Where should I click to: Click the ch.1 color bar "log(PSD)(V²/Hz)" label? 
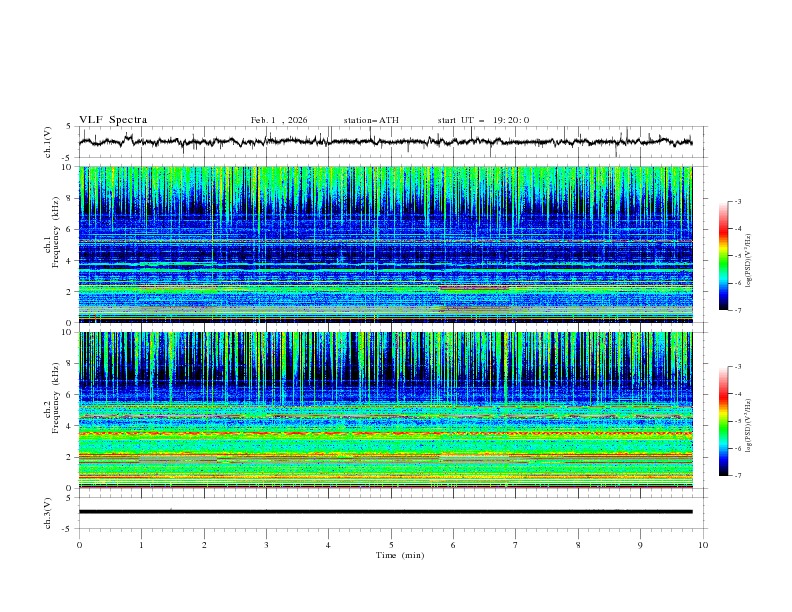click(748, 261)
